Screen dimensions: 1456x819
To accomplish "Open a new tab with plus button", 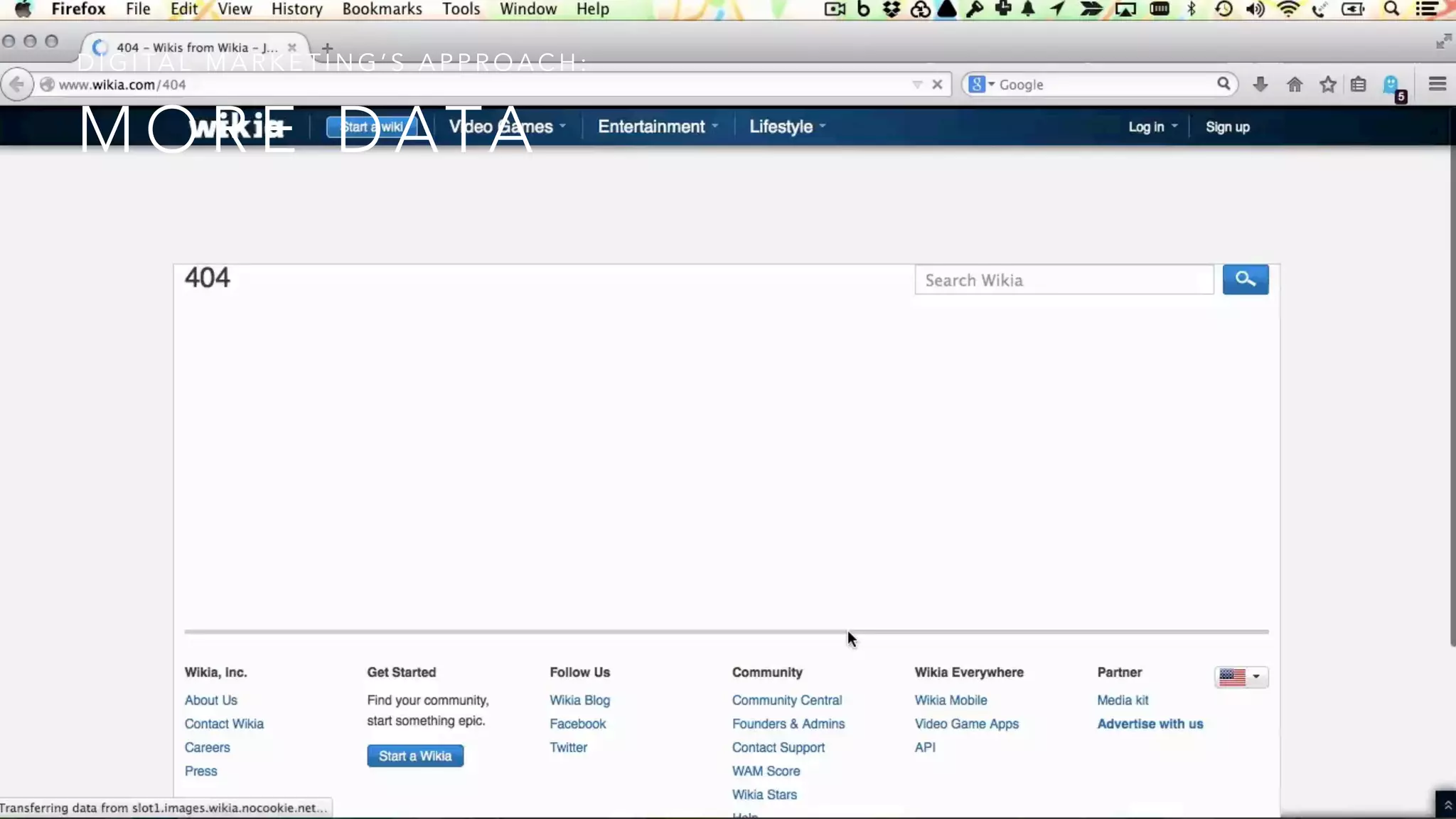I will [x=327, y=48].
